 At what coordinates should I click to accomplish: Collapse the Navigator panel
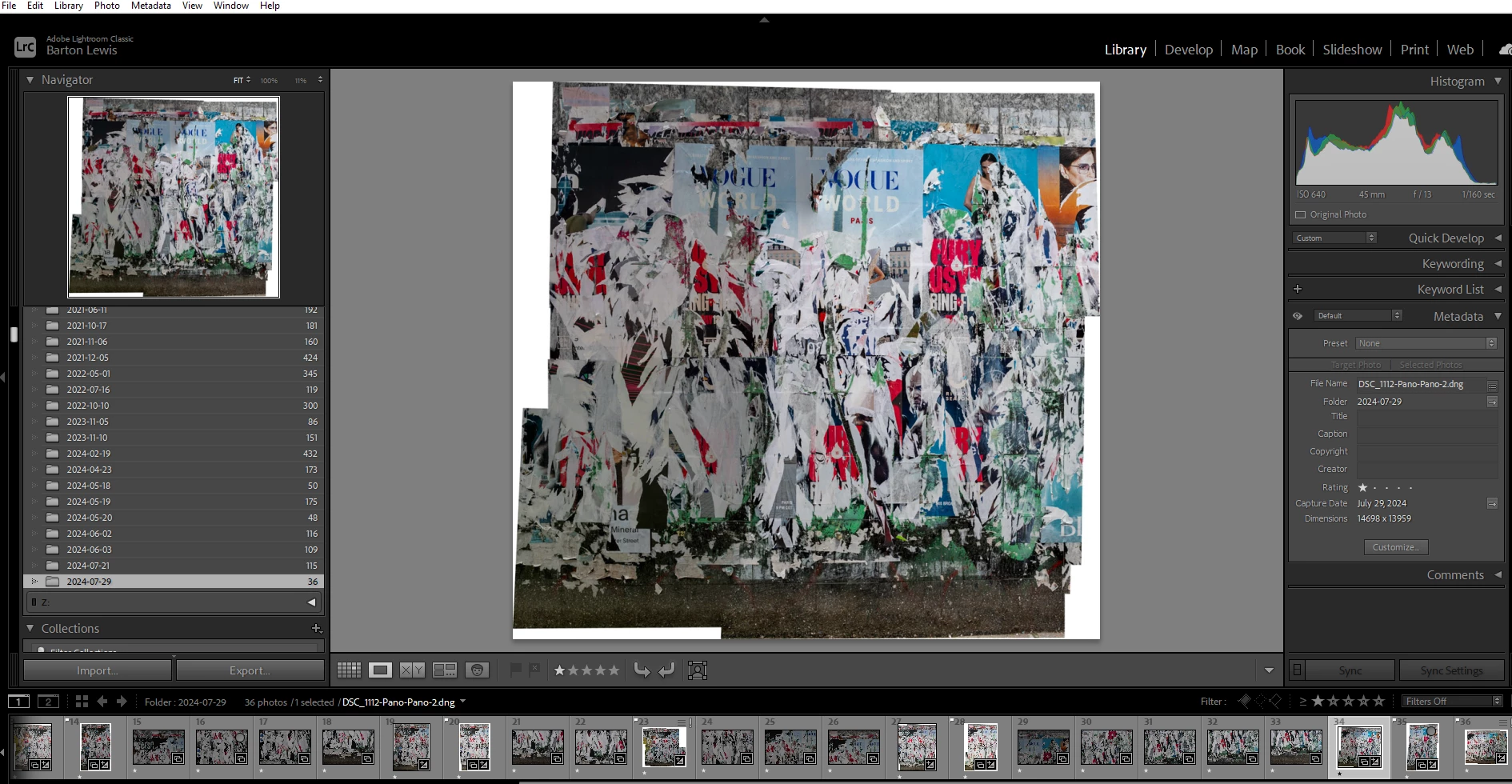[x=30, y=80]
